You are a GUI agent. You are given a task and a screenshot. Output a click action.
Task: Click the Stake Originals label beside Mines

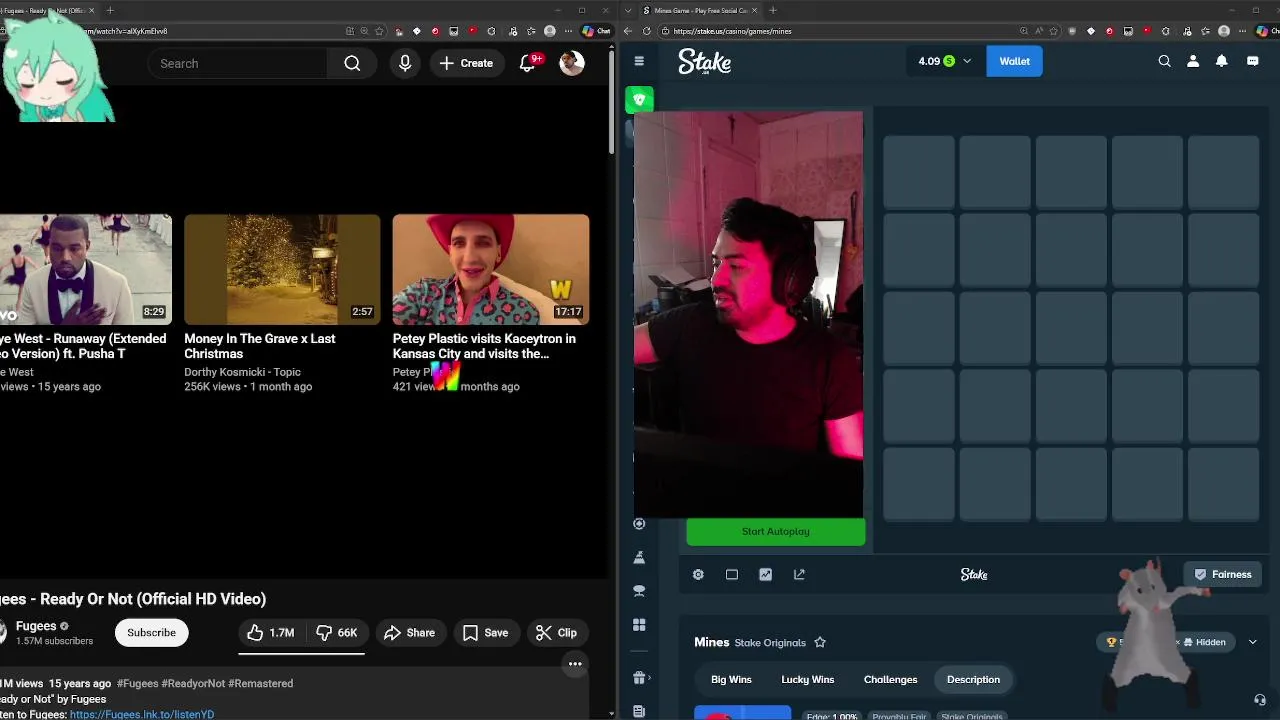(x=770, y=642)
